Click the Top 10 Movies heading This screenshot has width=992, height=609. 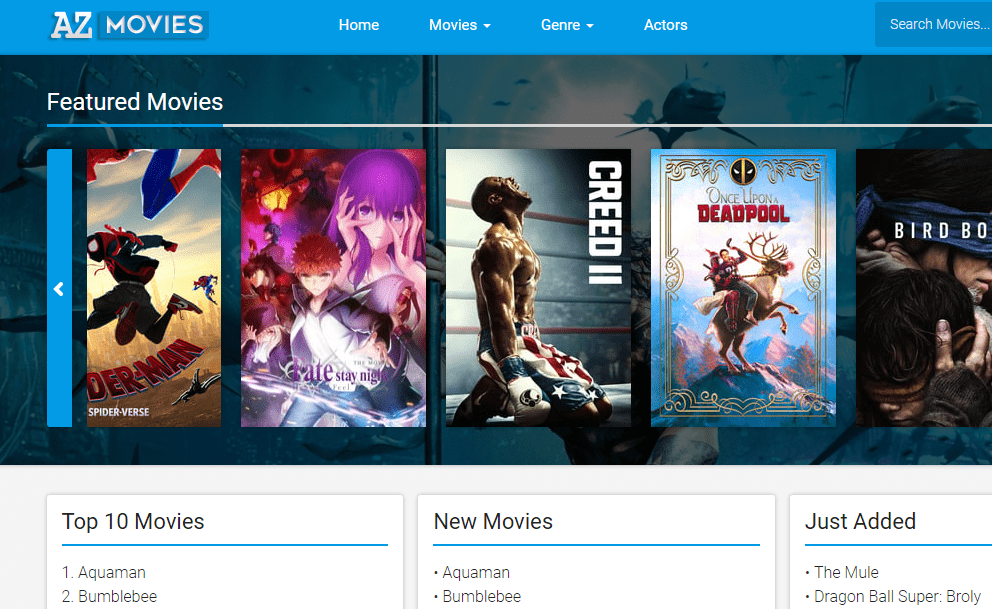(133, 521)
